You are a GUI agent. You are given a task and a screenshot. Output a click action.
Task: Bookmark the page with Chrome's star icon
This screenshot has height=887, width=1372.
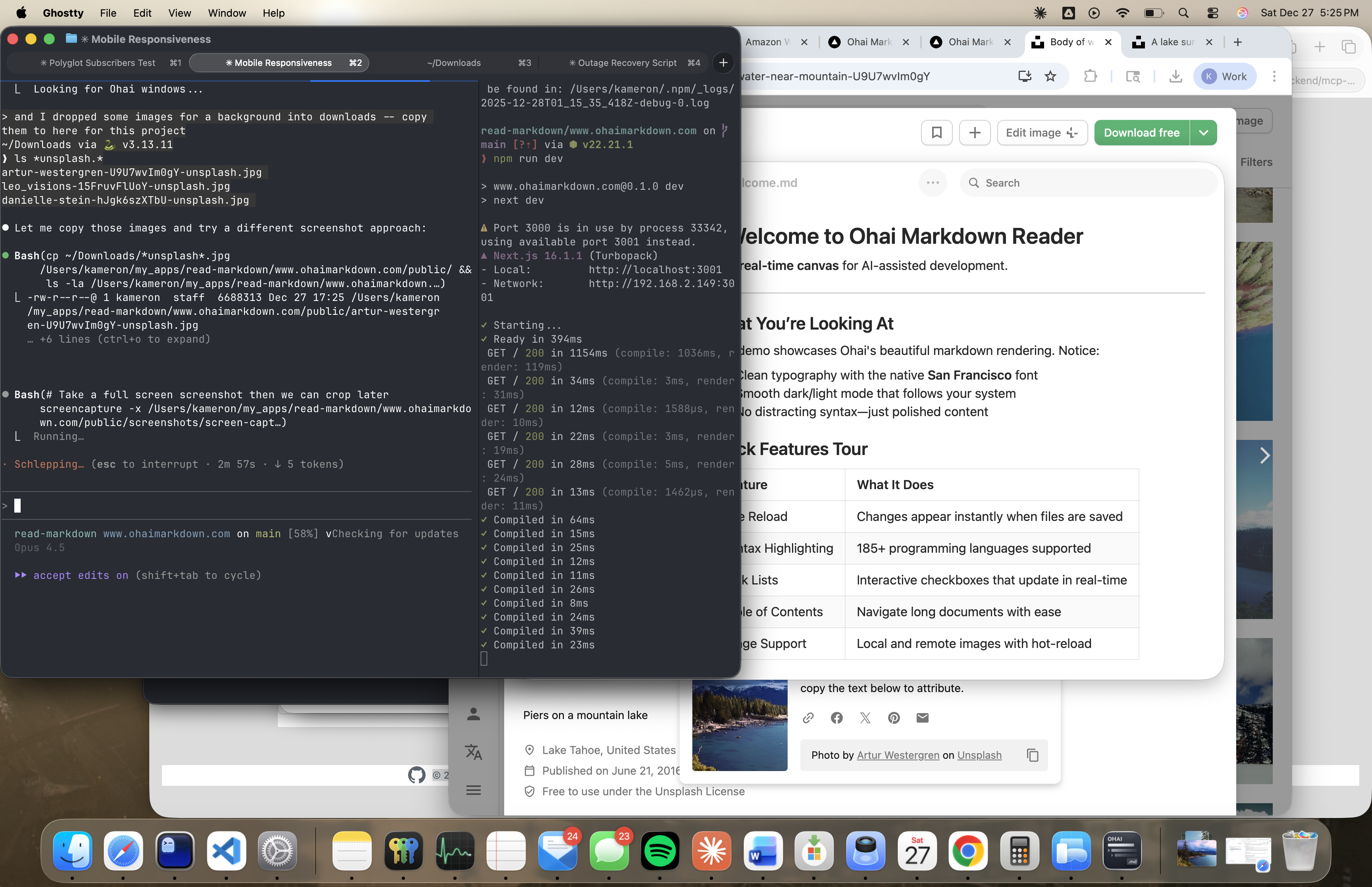(x=1051, y=76)
